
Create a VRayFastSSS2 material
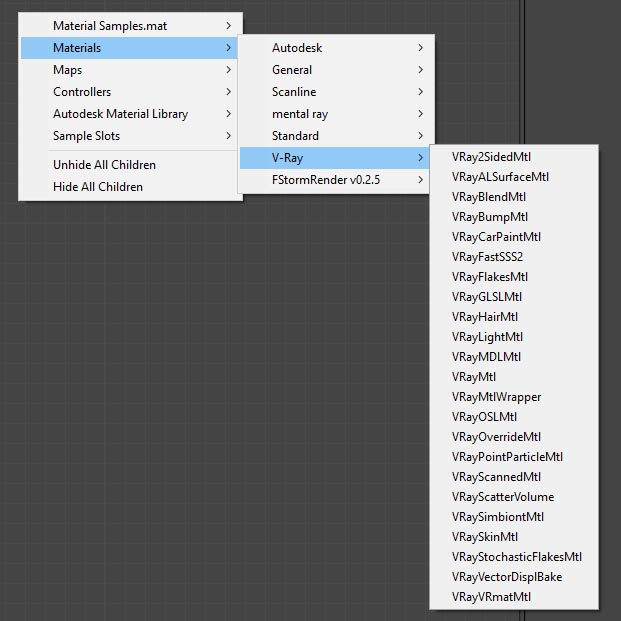coord(514,257)
